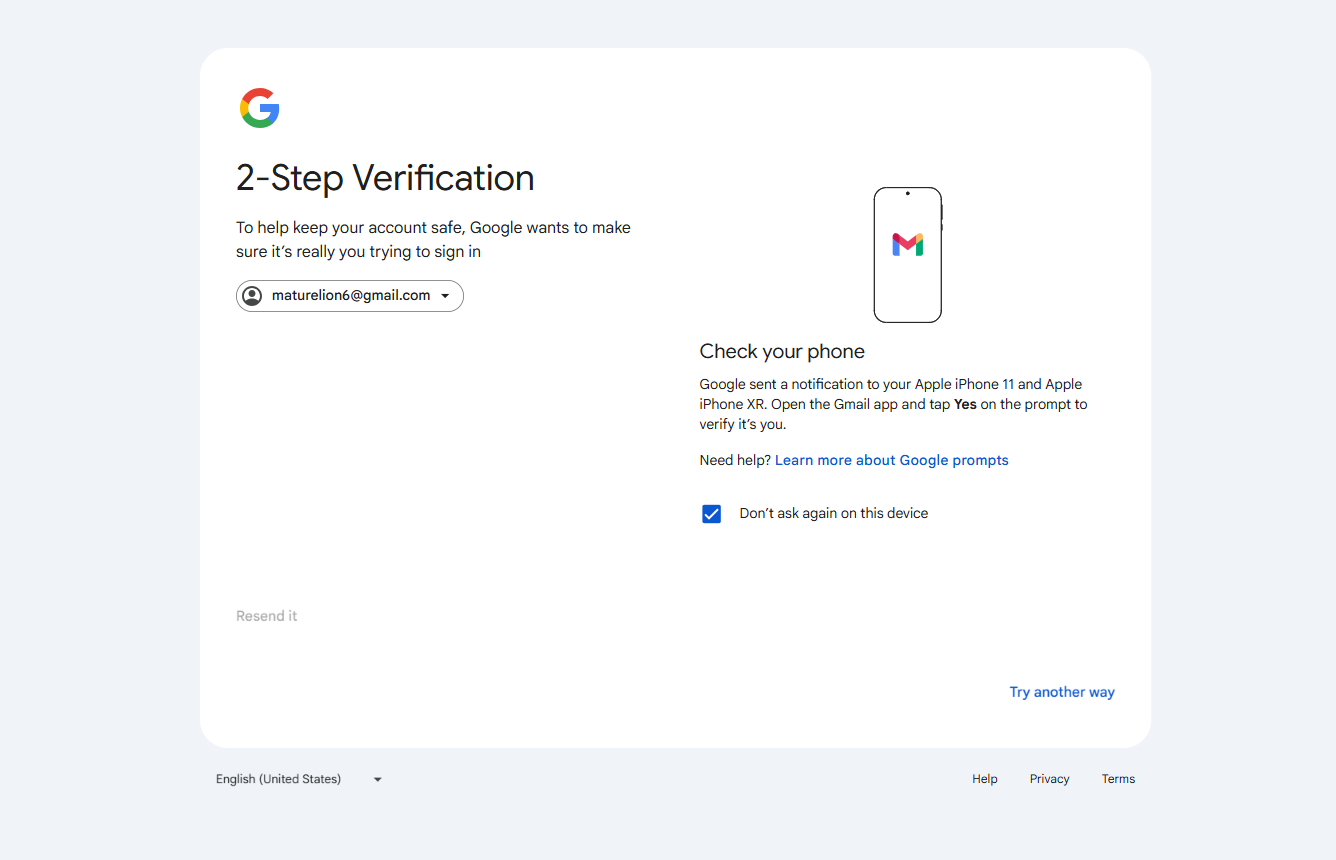Viewport: 1336px width, 860px height.
Task: Click "Learn more about Google prompts"
Action: (892, 460)
